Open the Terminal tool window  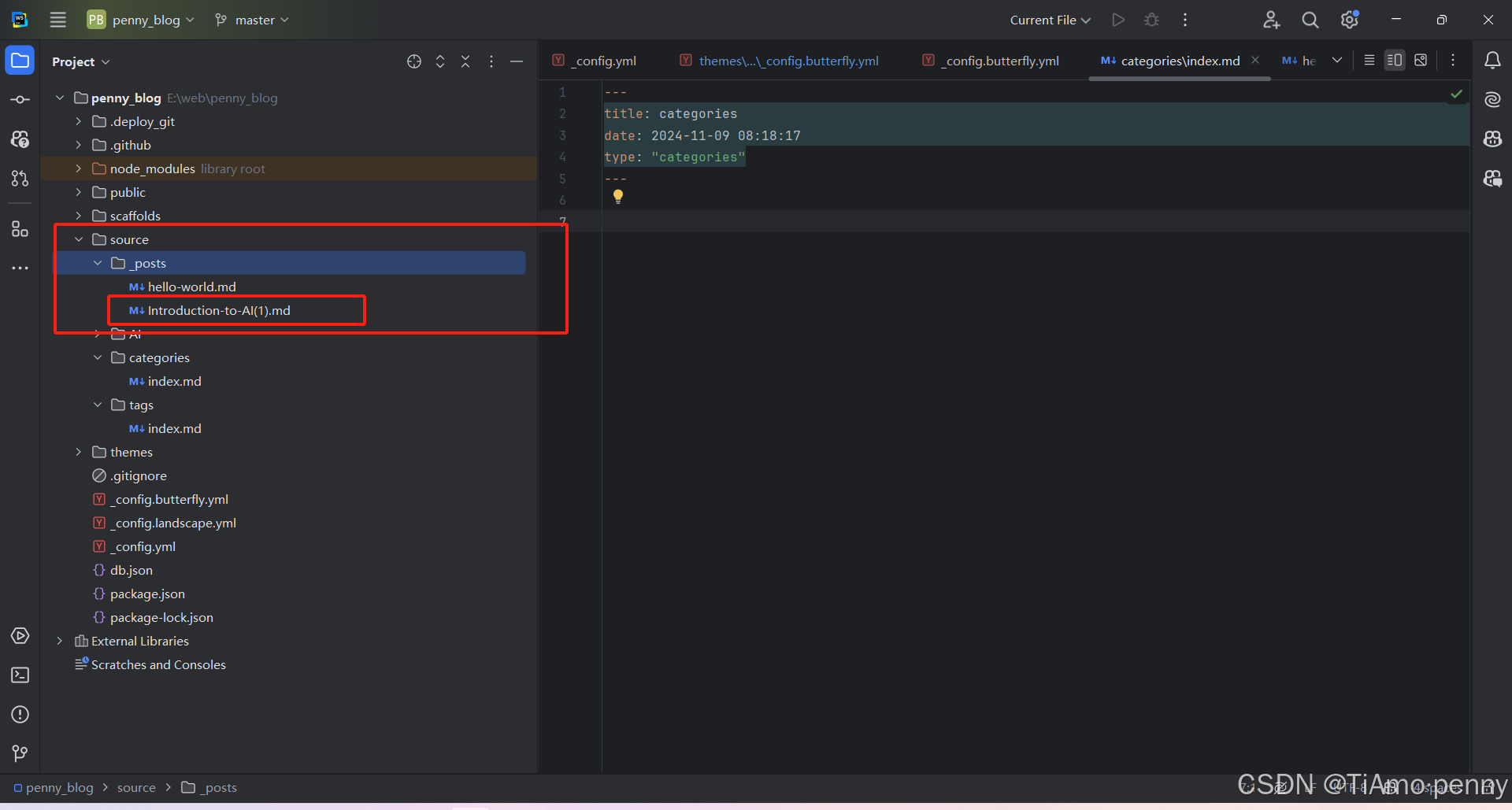(x=20, y=675)
